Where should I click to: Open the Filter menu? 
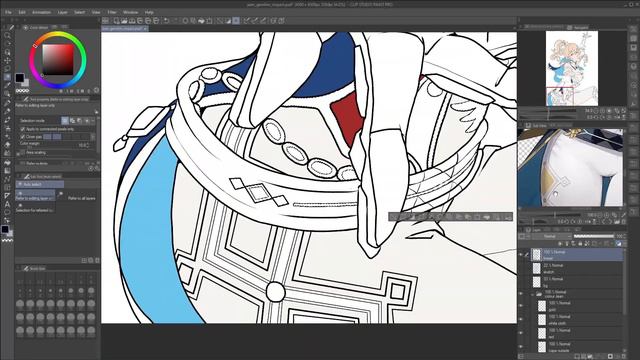point(112,12)
